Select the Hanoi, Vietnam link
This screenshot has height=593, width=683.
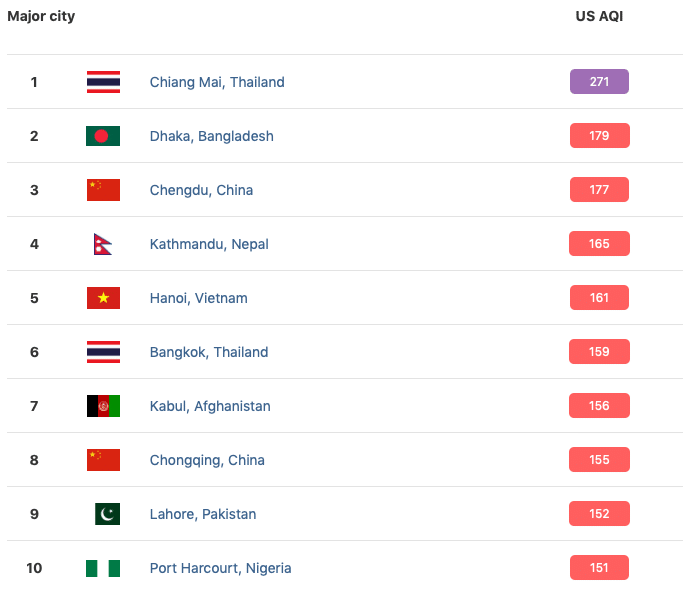[x=199, y=298]
